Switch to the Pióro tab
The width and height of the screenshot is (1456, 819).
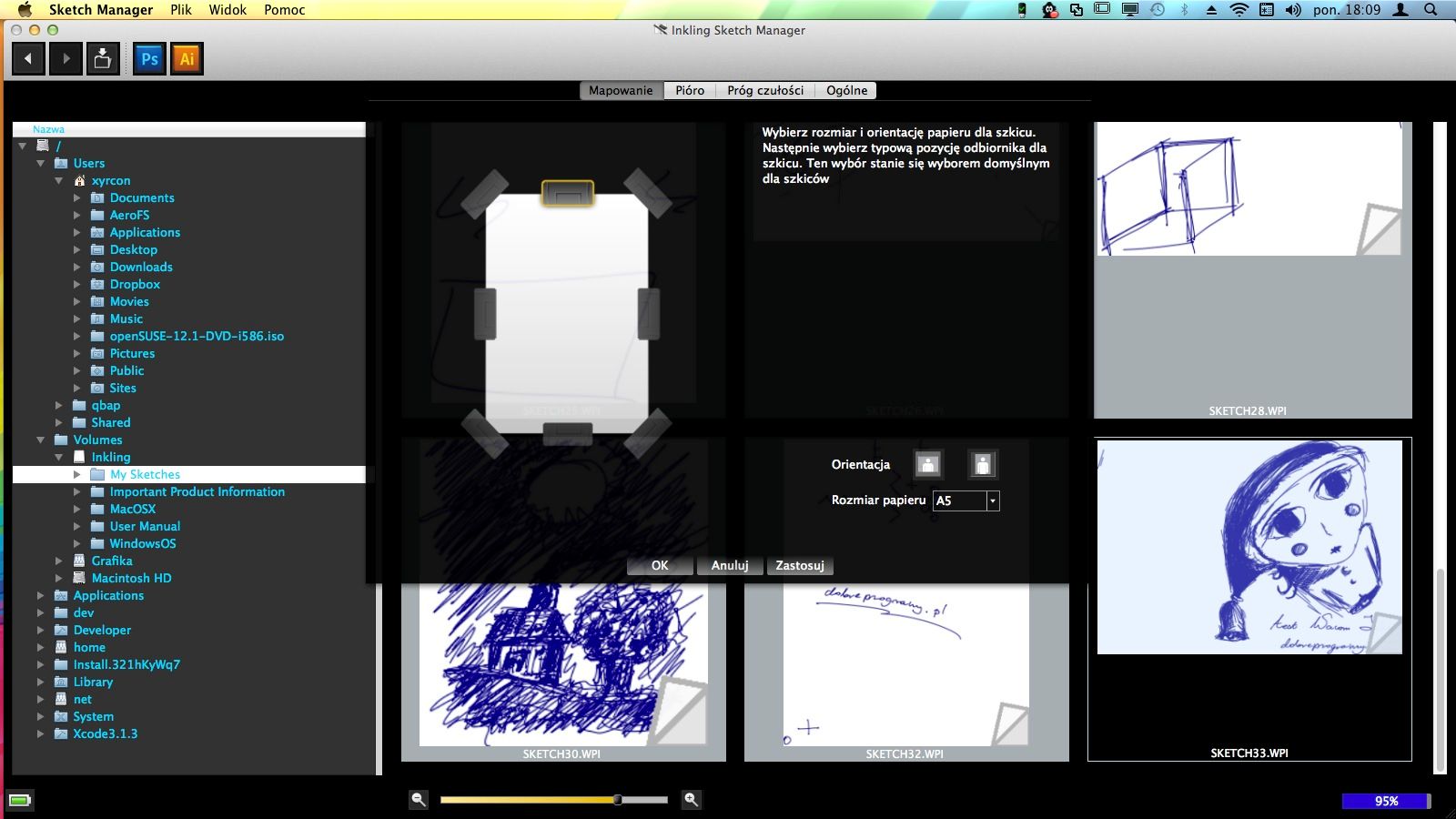690,90
